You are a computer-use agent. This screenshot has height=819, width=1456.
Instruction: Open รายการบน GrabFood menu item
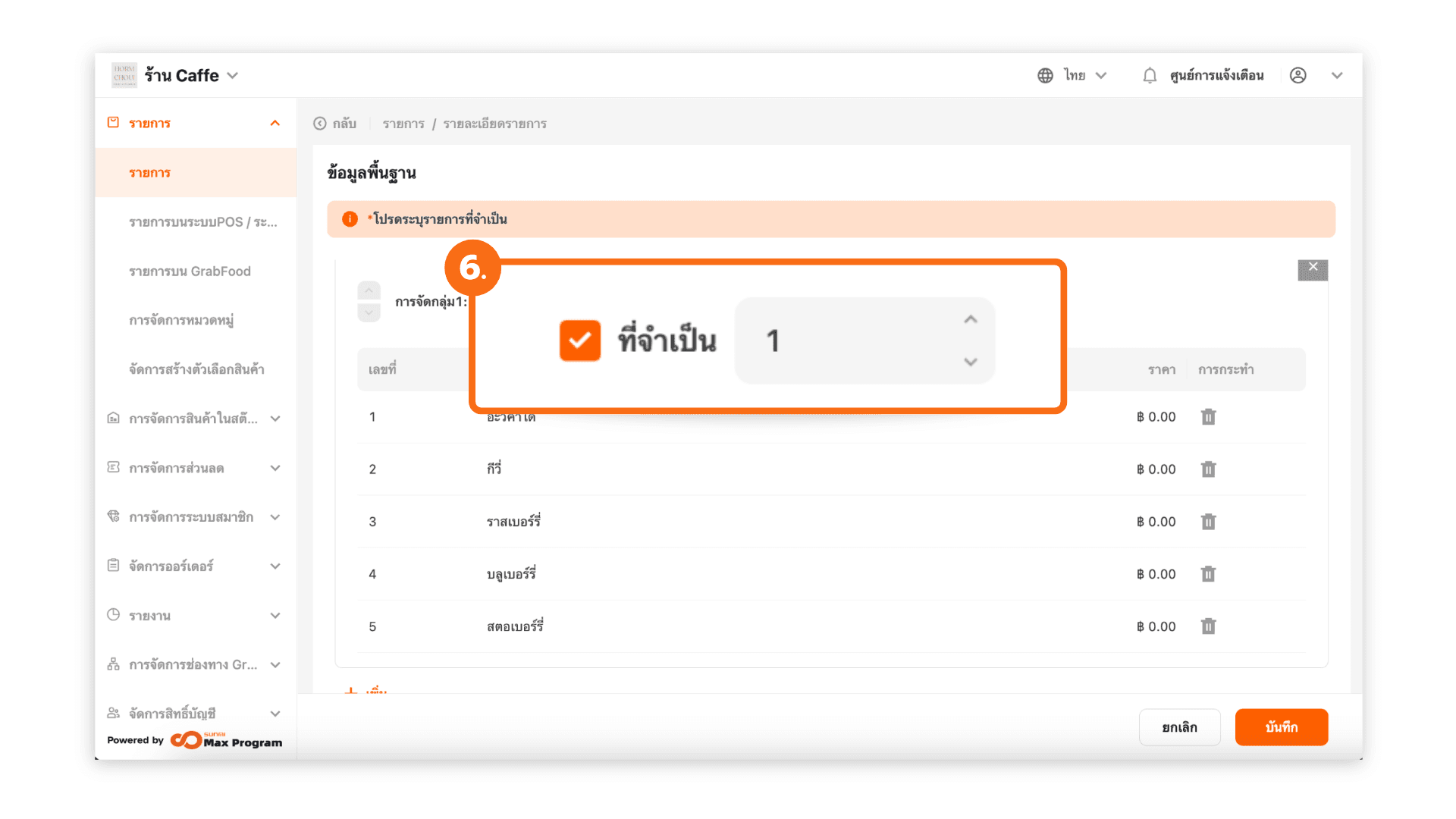click(190, 271)
